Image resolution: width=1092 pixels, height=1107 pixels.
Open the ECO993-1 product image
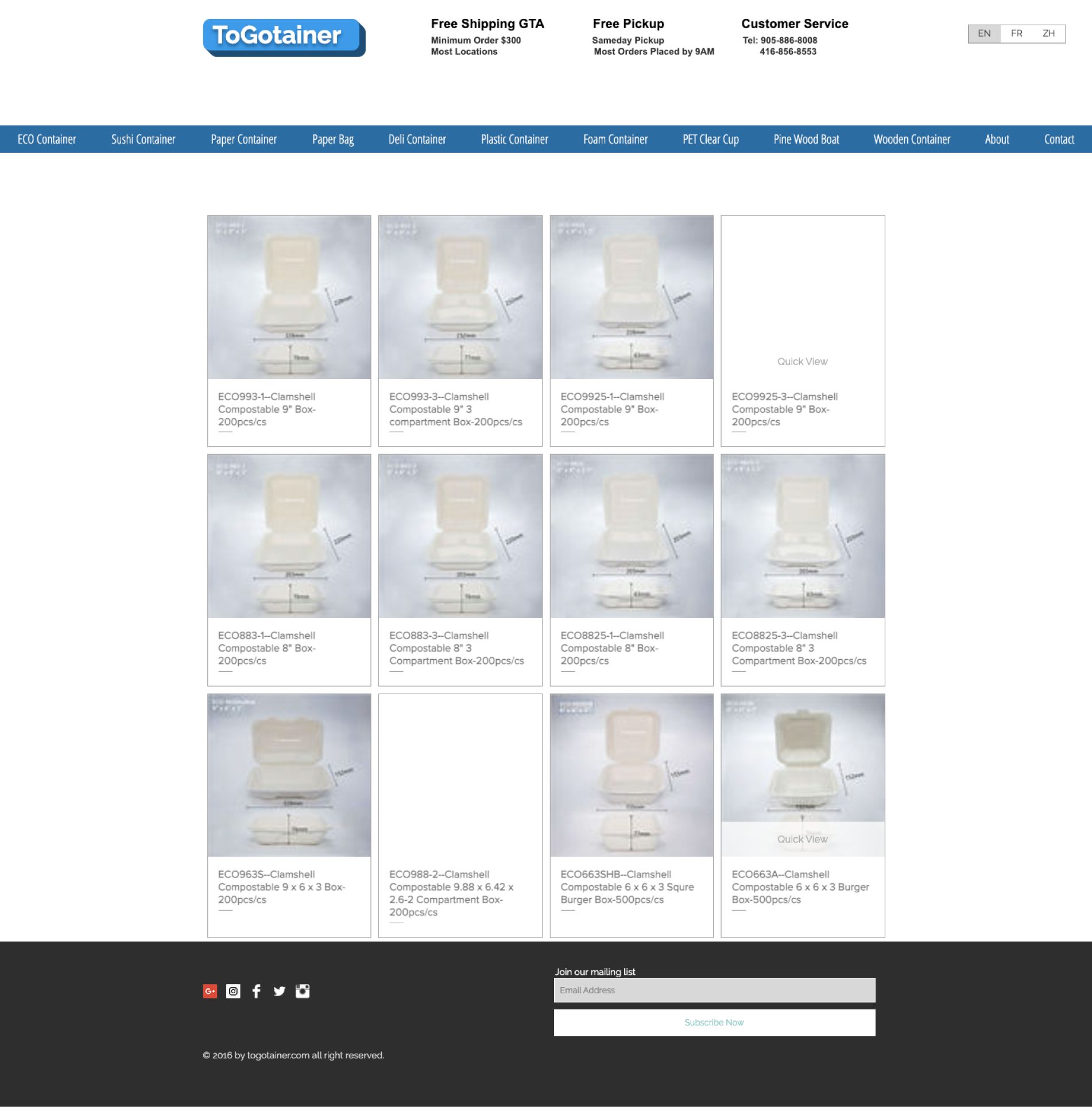(x=289, y=297)
